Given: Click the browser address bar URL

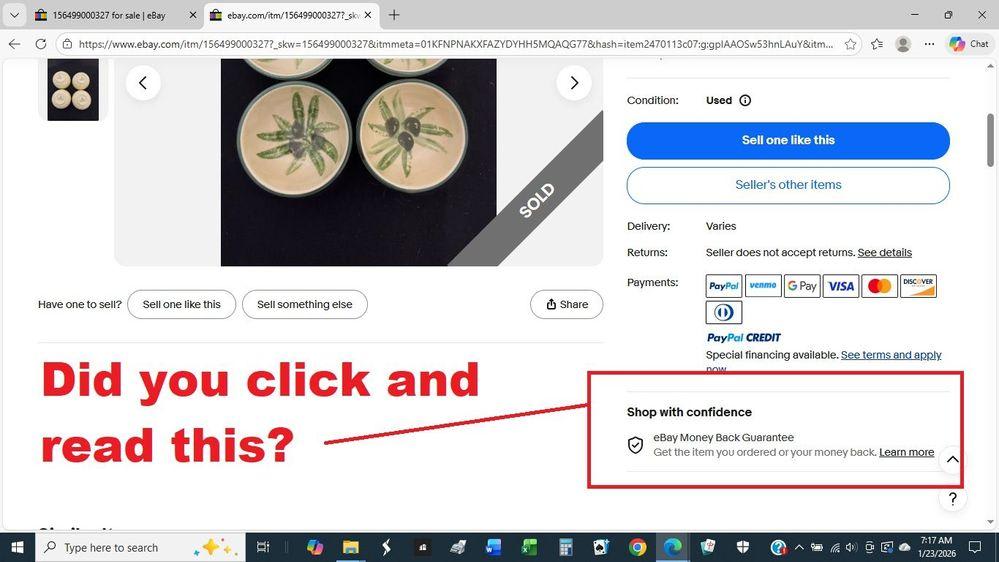Looking at the screenshot, I should click(x=456, y=44).
